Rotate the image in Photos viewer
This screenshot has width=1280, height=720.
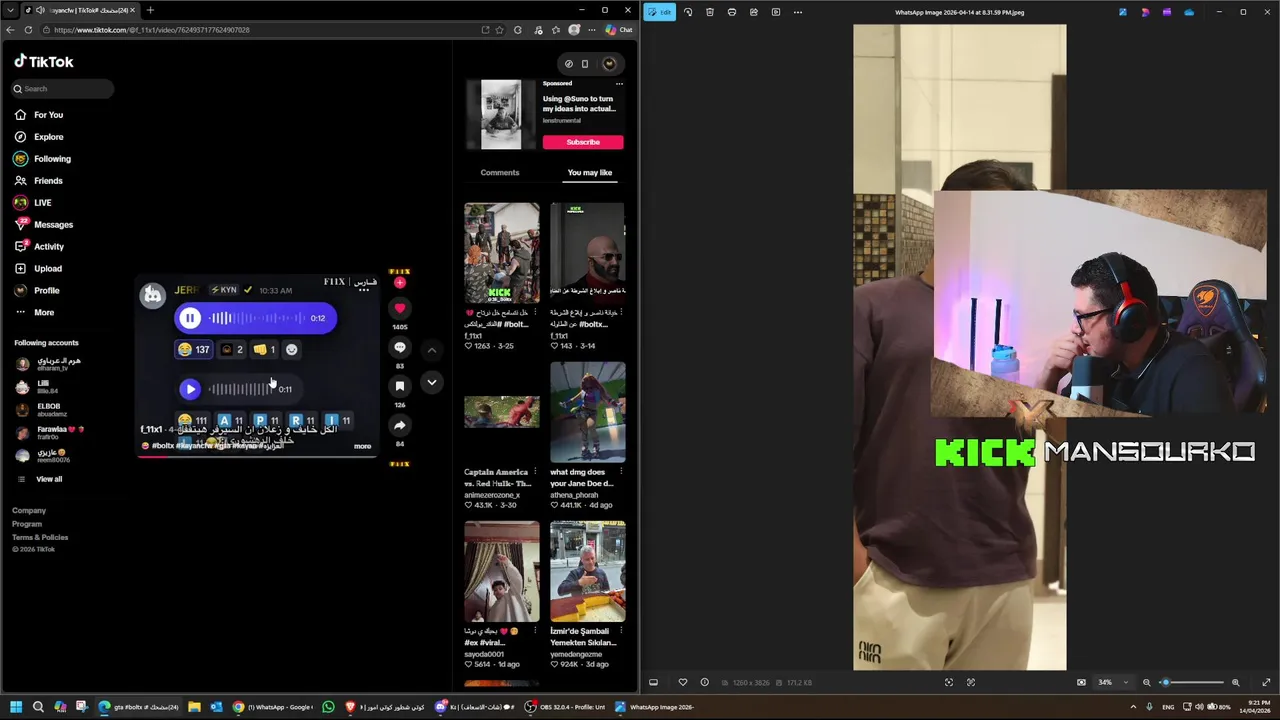[x=688, y=12]
